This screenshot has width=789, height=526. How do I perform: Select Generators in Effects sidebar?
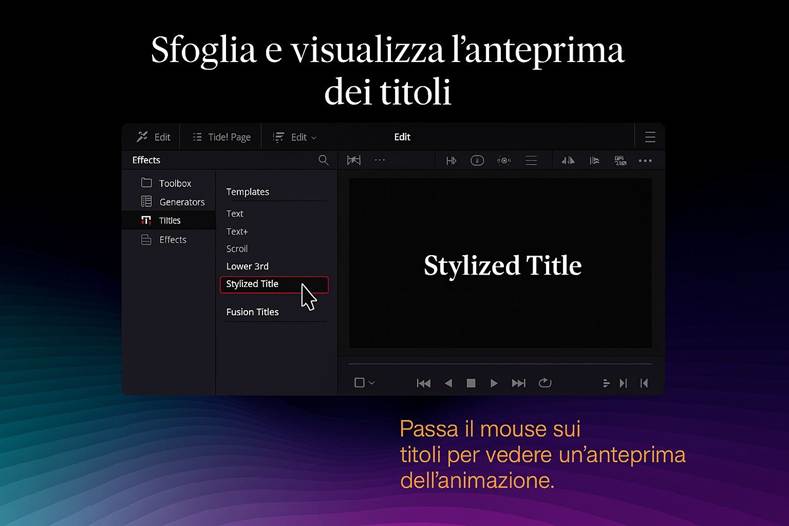[x=169, y=202]
